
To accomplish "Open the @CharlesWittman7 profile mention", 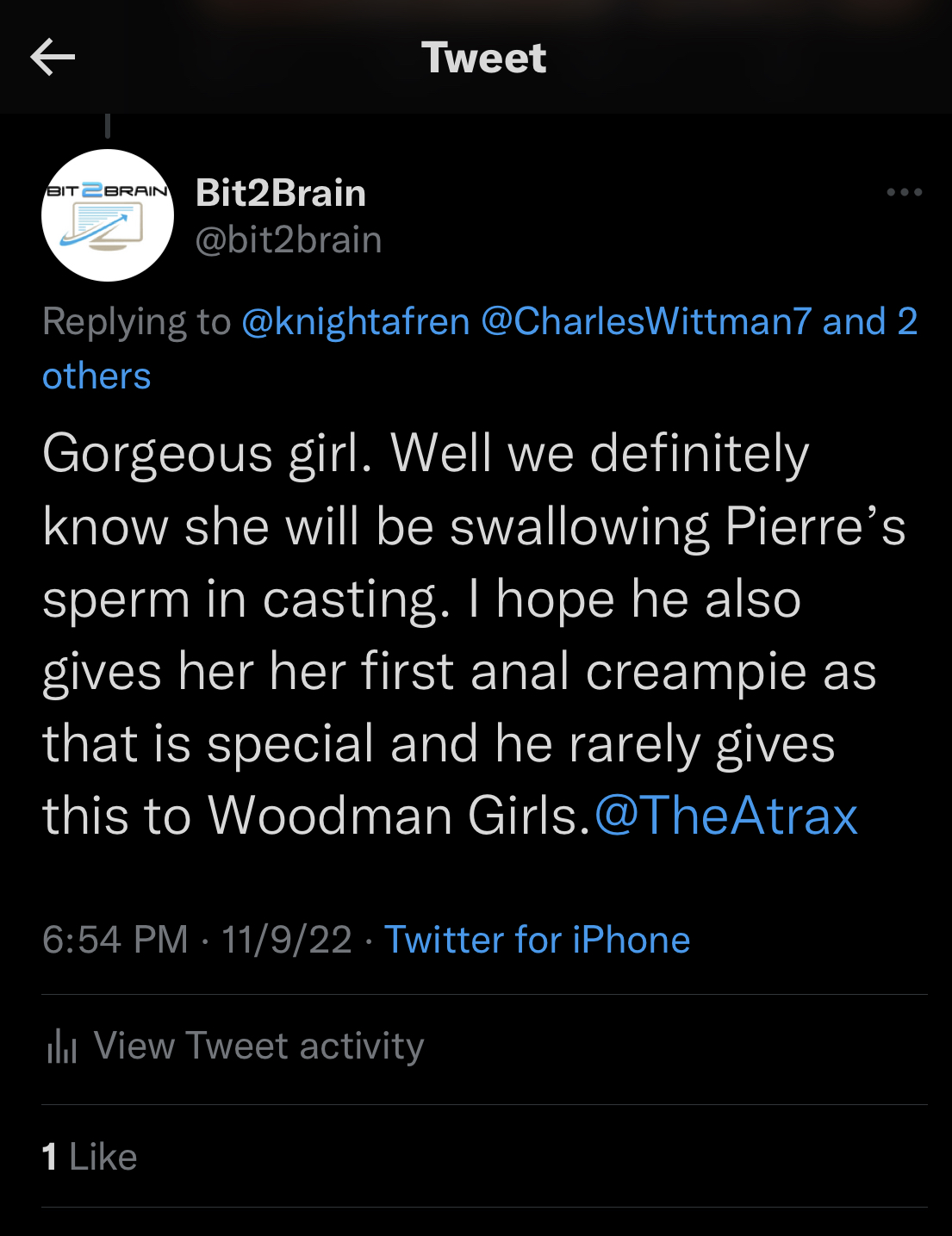I will 646,321.
